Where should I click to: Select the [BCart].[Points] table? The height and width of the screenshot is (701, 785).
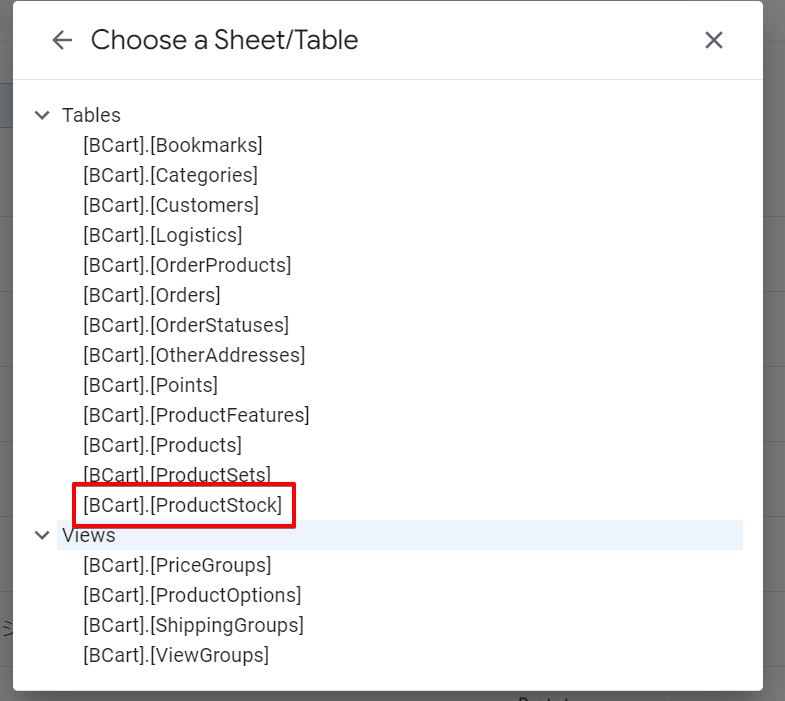[150, 385]
